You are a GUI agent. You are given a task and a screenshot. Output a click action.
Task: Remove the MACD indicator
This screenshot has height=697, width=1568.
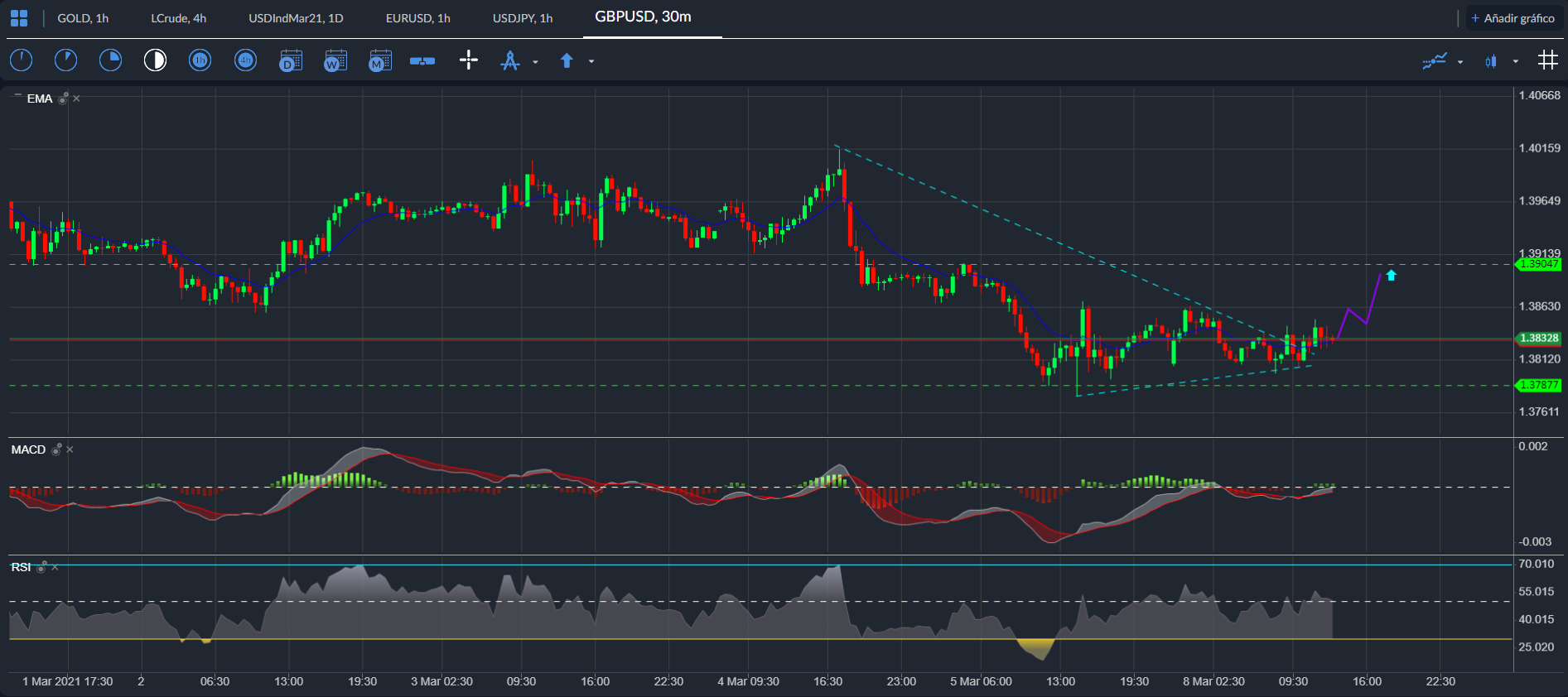pos(70,449)
